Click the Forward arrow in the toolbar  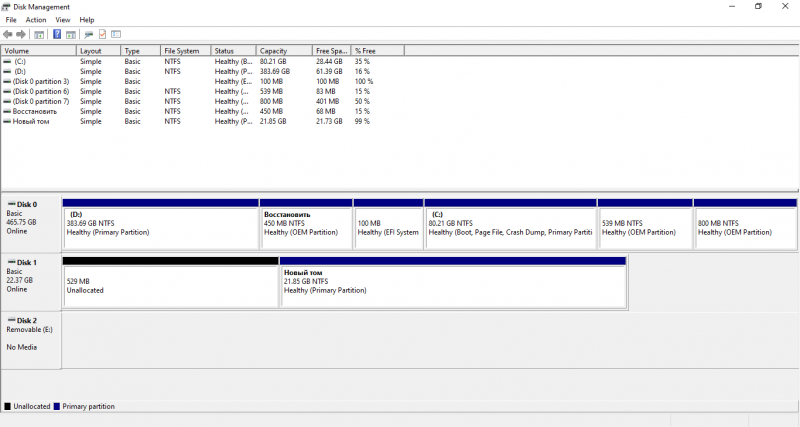click(21, 34)
